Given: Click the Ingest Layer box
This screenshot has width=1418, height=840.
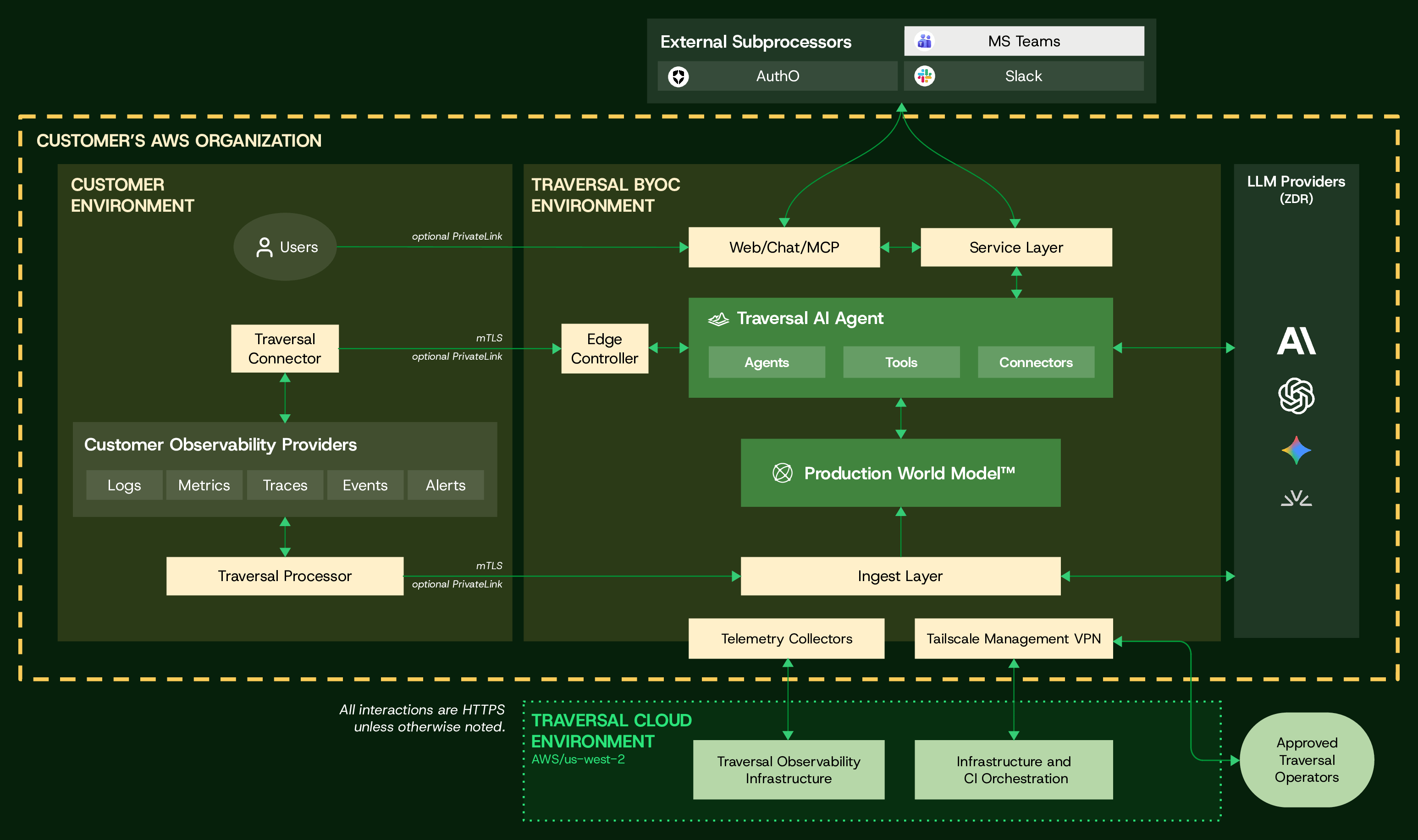Looking at the screenshot, I should (900, 576).
